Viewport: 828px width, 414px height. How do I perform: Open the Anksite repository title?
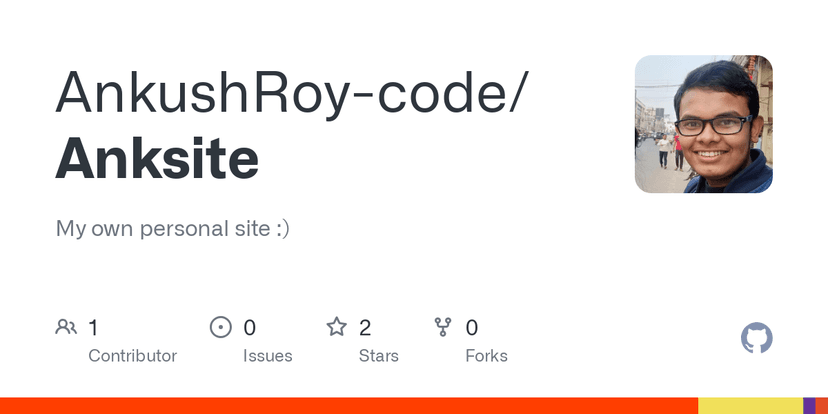pos(157,158)
